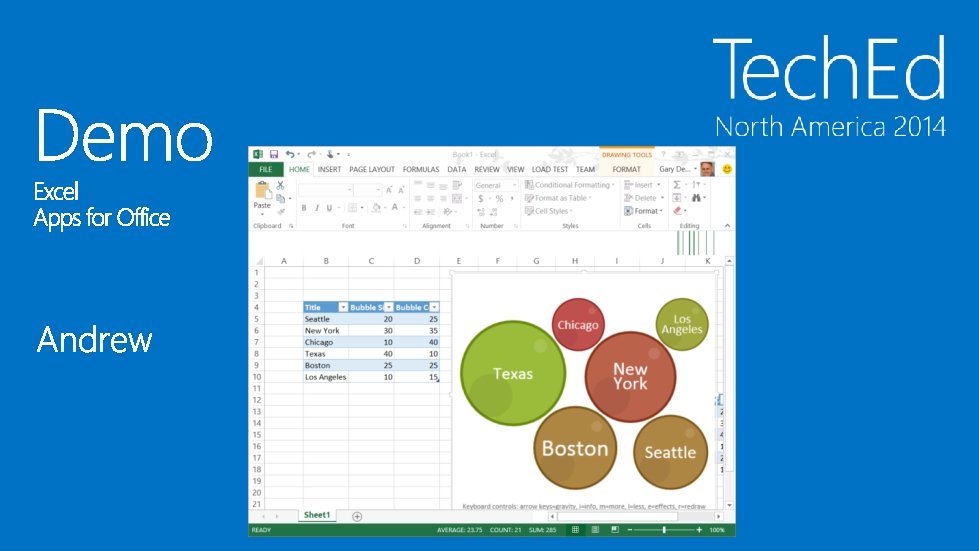Open the Gary De... account dropdown
The width and height of the screenshot is (979, 551).
[x=678, y=169]
